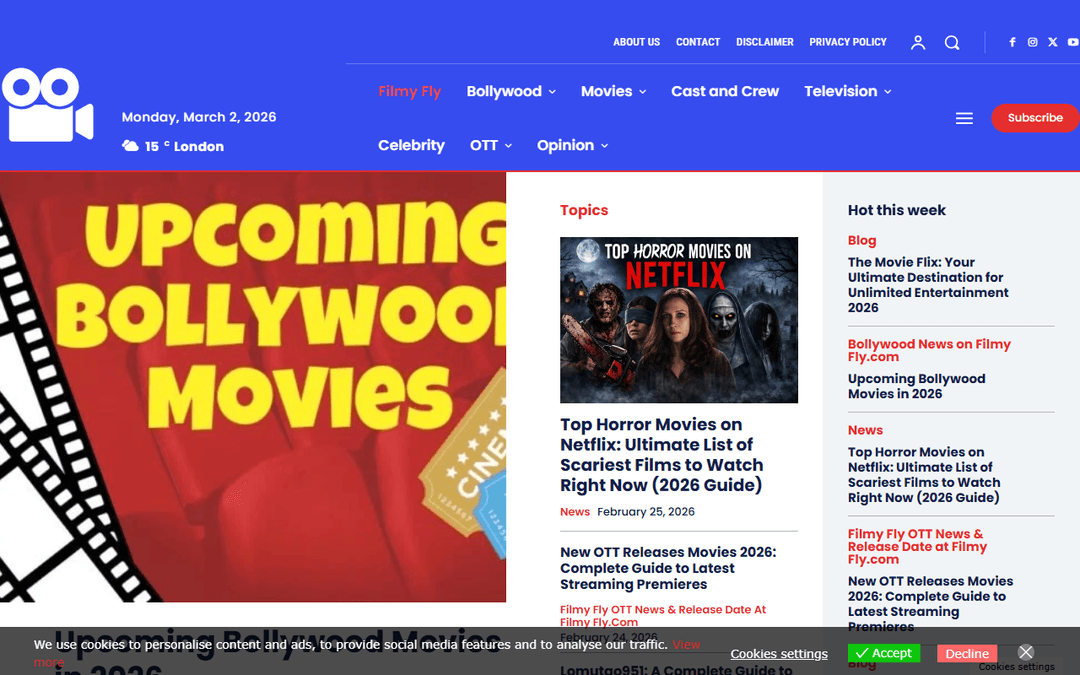The image size is (1080, 675).
Task: Click the Monday, March 2, 2026 date text
Action: (x=199, y=117)
